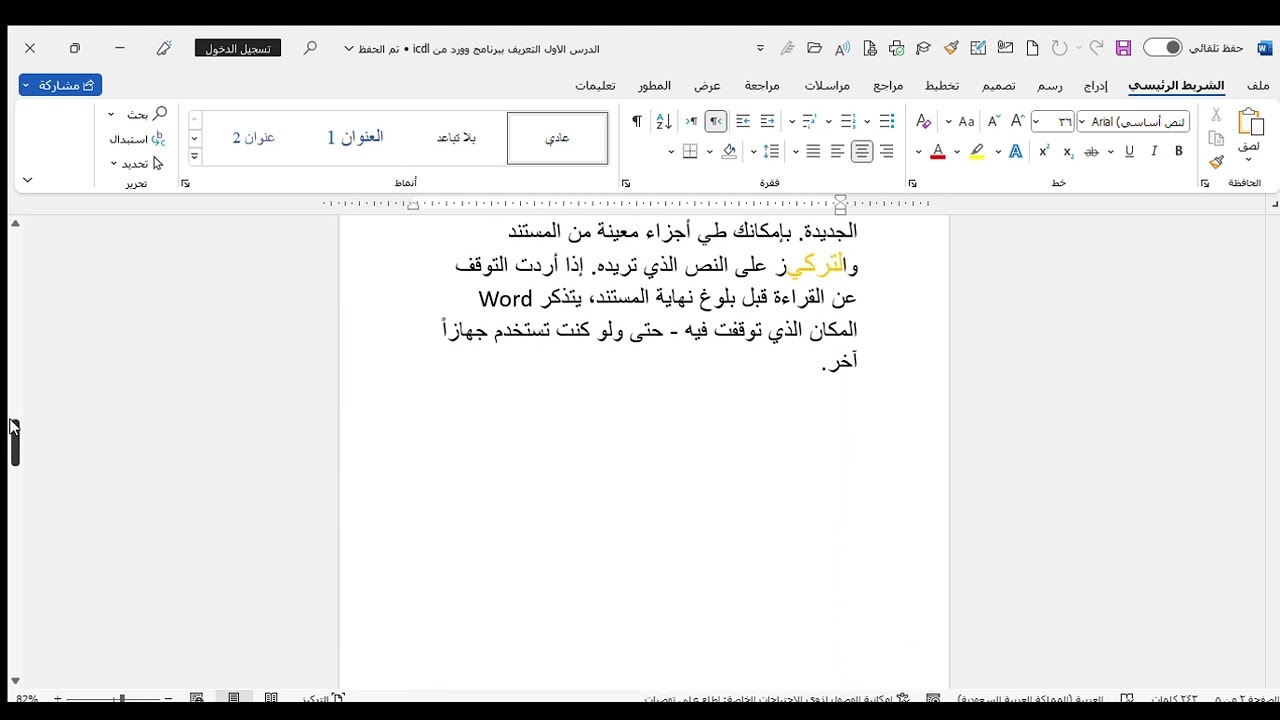This screenshot has width=1280, height=720.
Task: Apply the yellow text highlight color
Action: point(977,152)
